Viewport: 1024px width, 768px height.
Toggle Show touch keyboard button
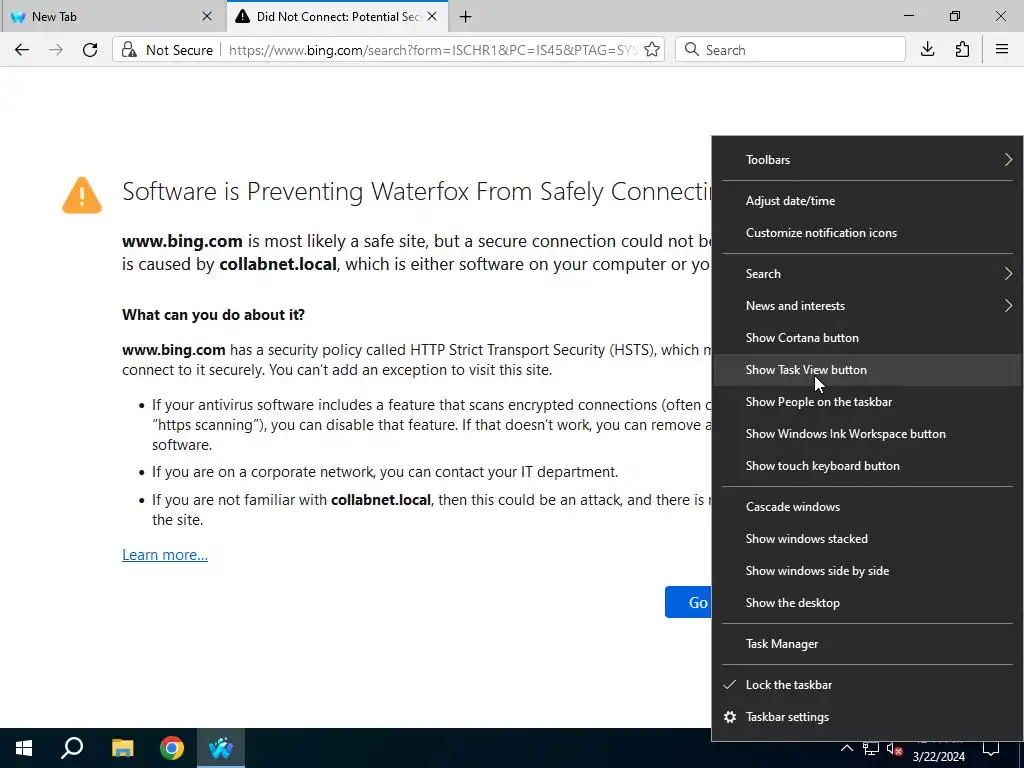[868, 466]
